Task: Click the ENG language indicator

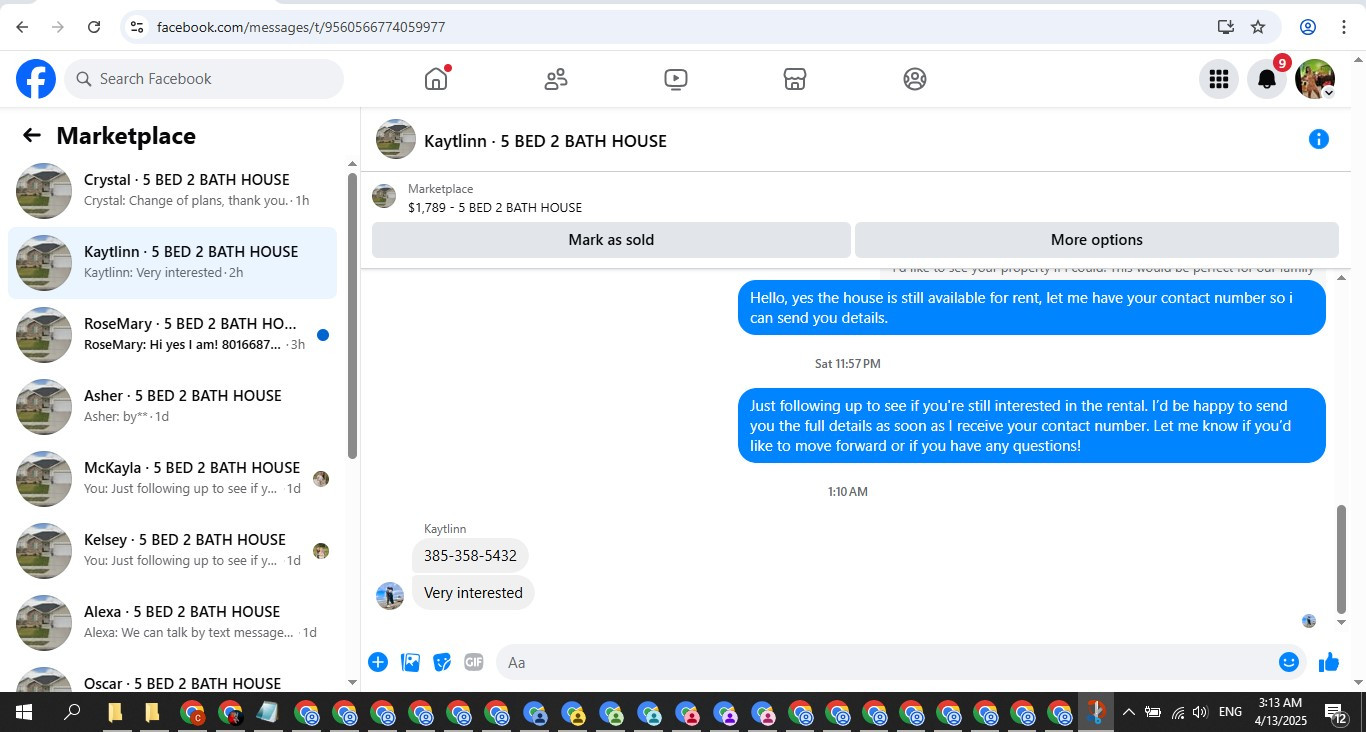Action: (1230, 712)
